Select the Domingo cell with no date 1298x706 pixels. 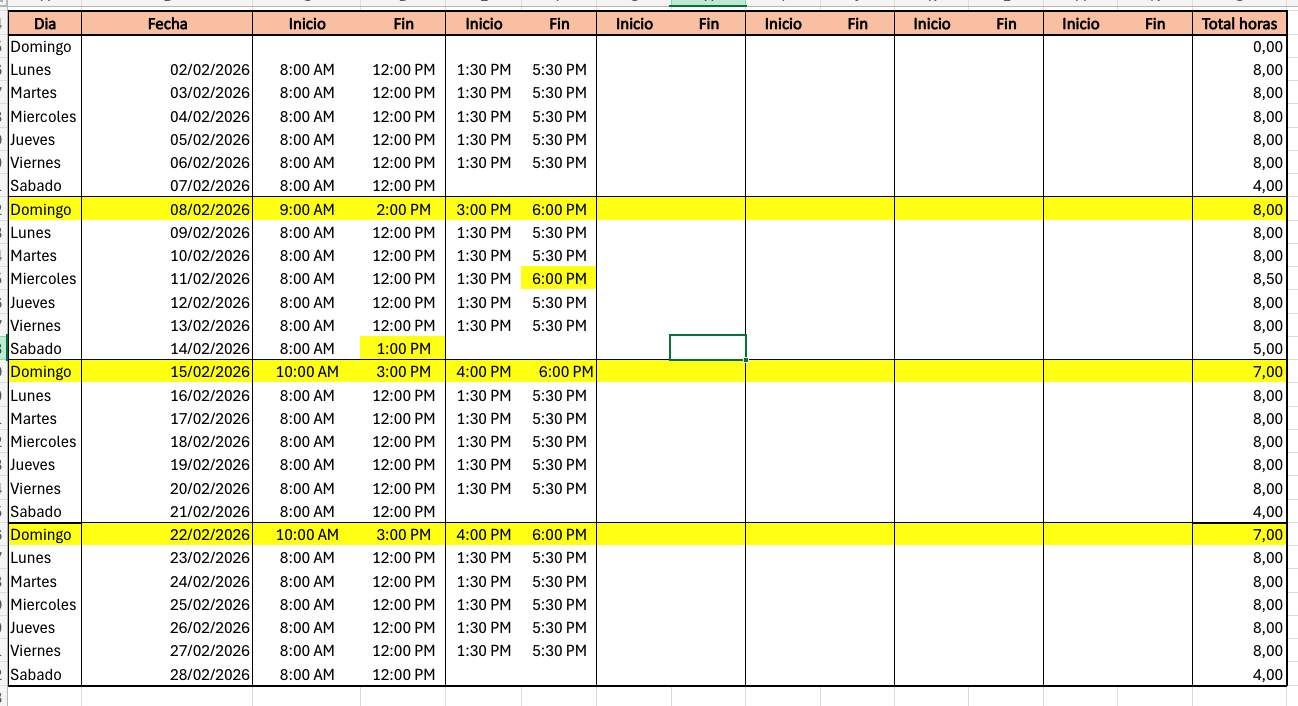pyautogui.click(x=44, y=47)
